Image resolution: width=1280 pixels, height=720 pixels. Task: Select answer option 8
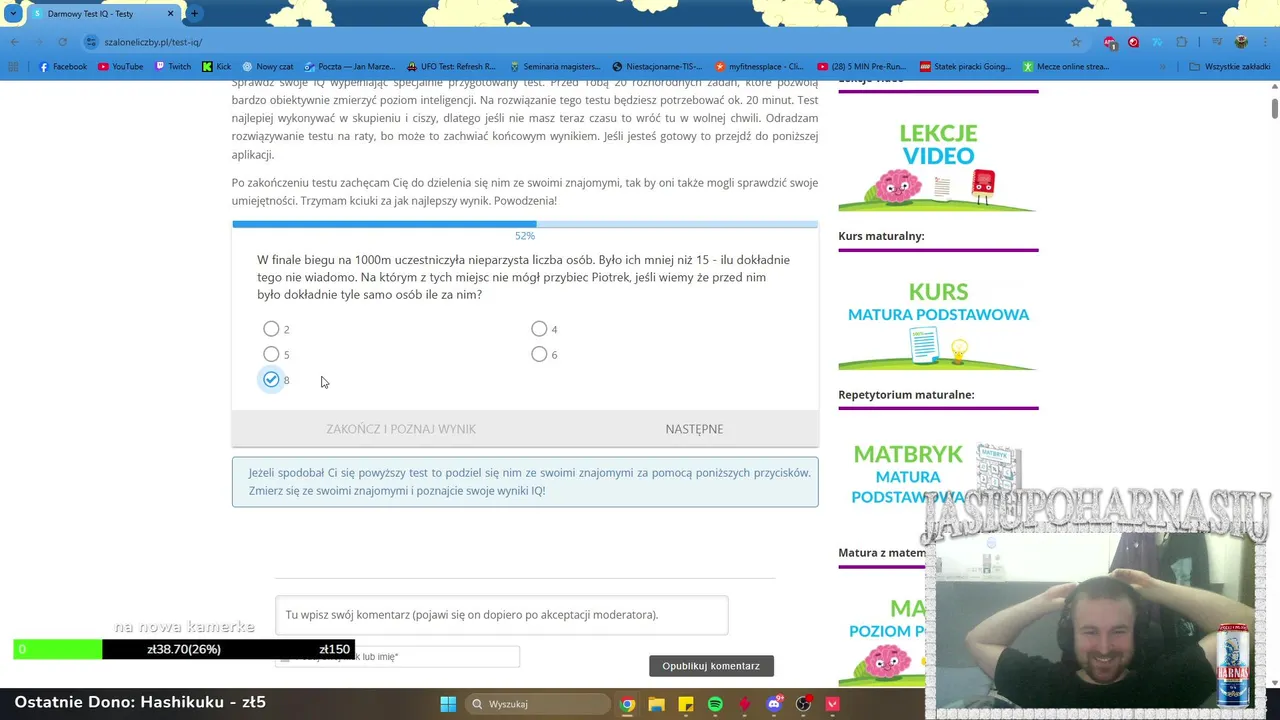pos(271,380)
